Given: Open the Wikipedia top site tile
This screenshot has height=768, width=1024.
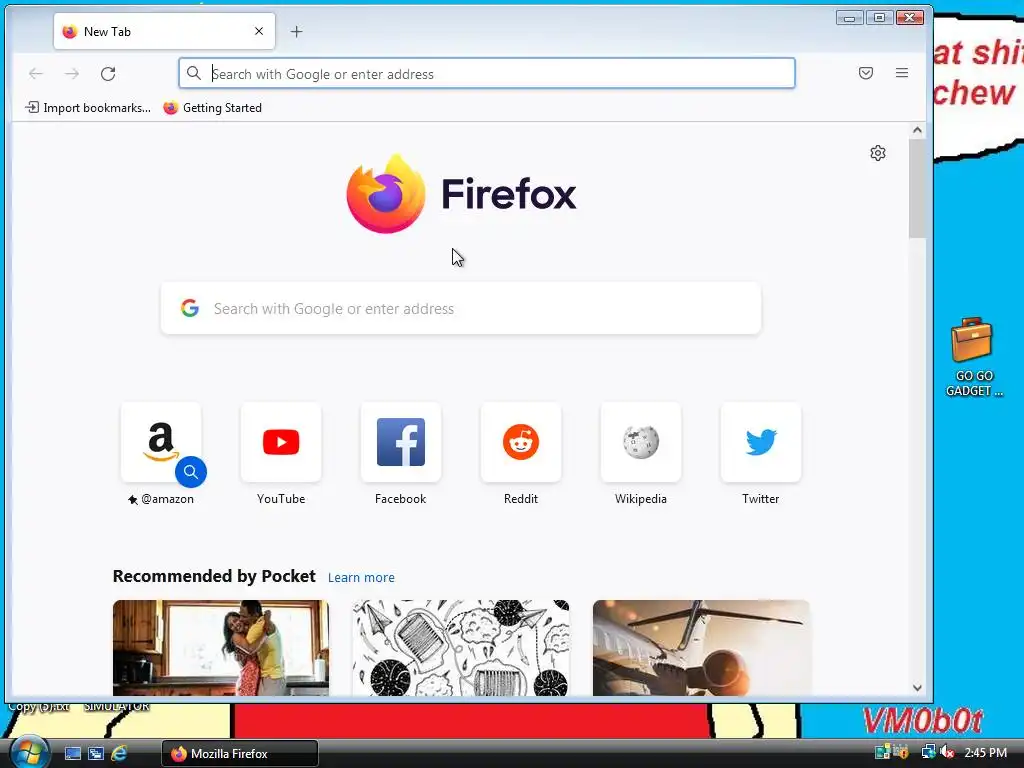Looking at the screenshot, I should click(x=641, y=442).
